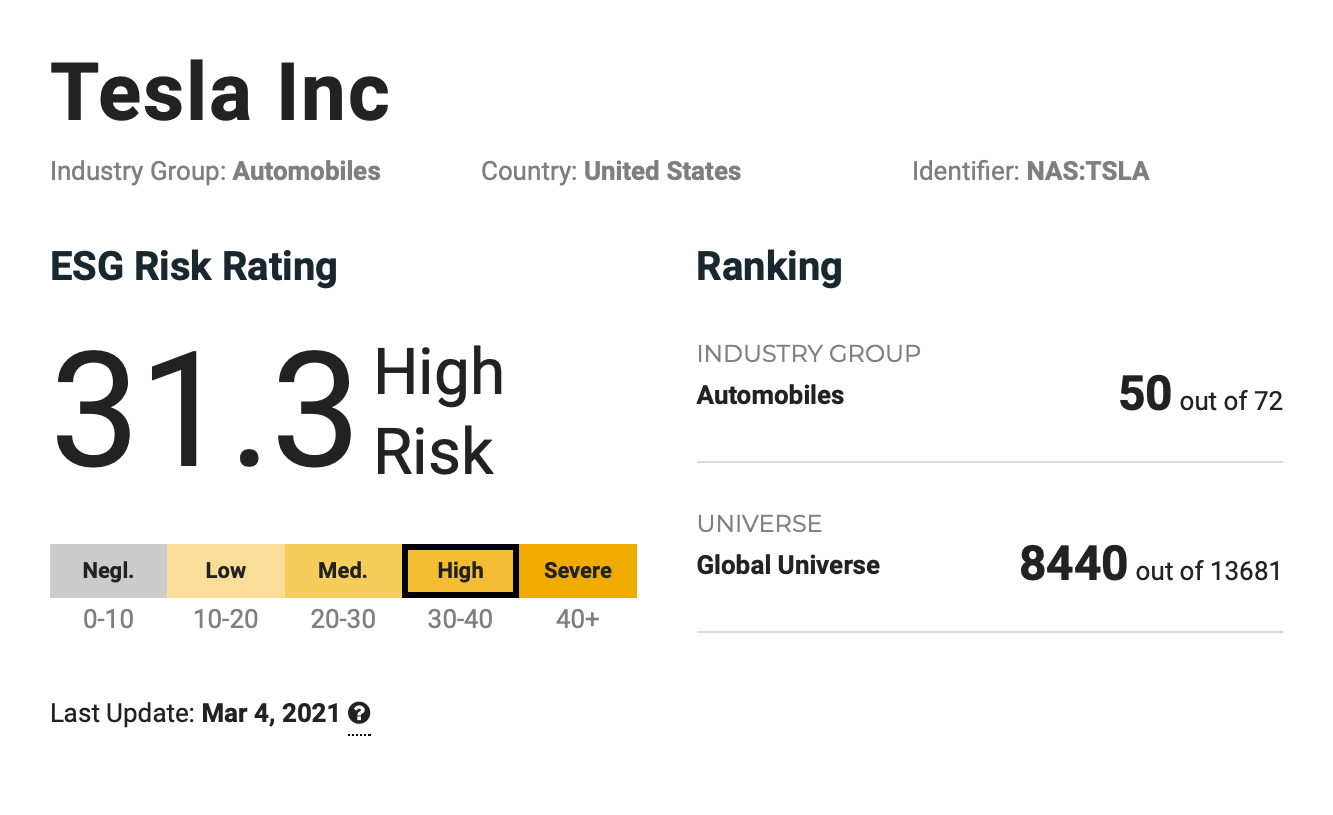The image size is (1333, 815).
Task: Click the 31.3 ESG risk score
Action: [203, 411]
